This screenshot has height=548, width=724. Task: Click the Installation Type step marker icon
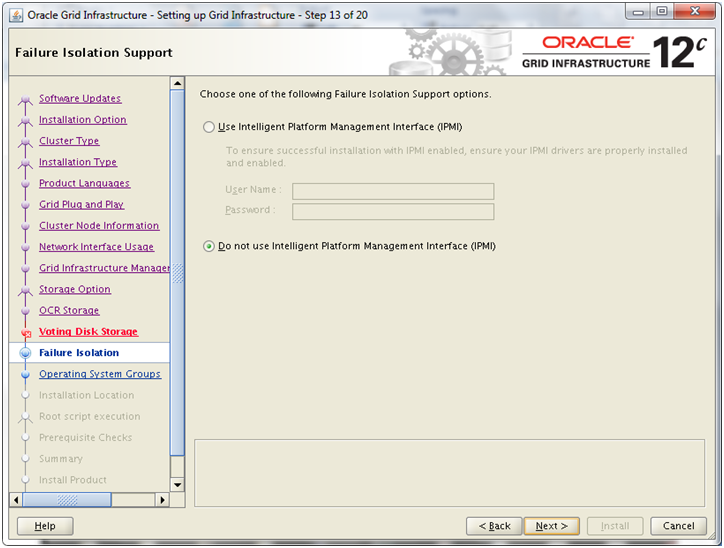pyautogui.click(x=25, y=163)
